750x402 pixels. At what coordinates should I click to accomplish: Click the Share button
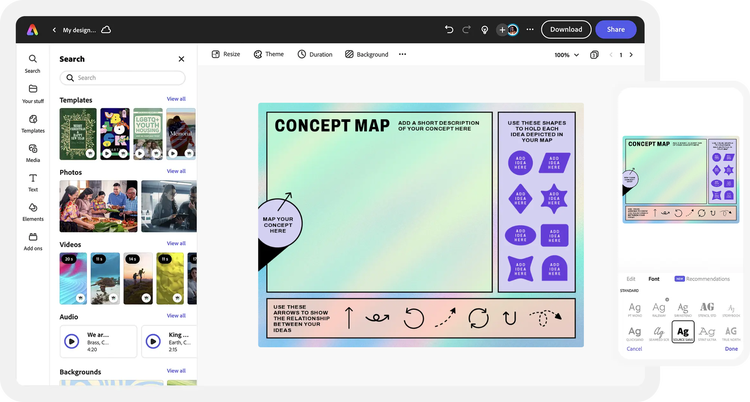[616, 30]
